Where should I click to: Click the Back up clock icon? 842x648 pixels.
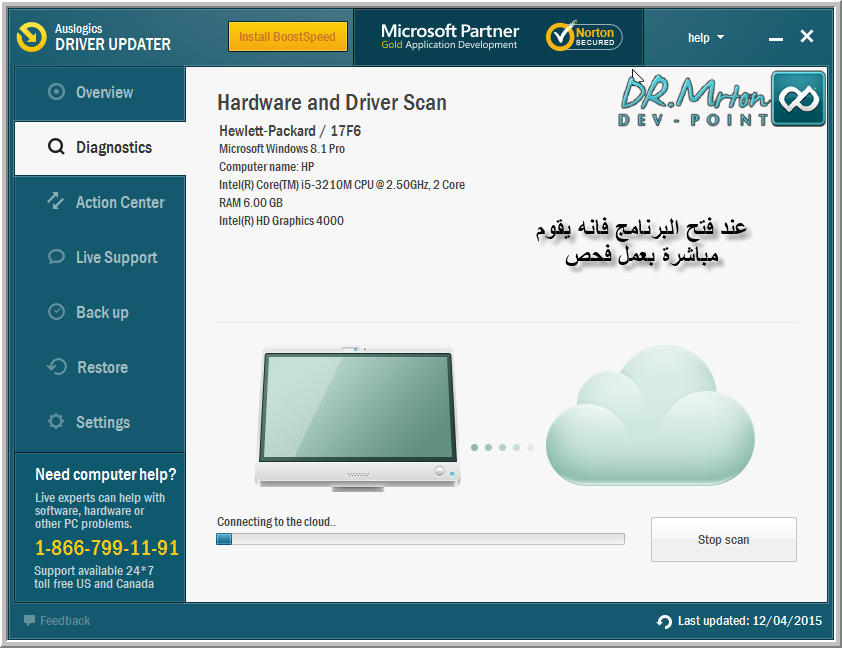coord(56,312)
